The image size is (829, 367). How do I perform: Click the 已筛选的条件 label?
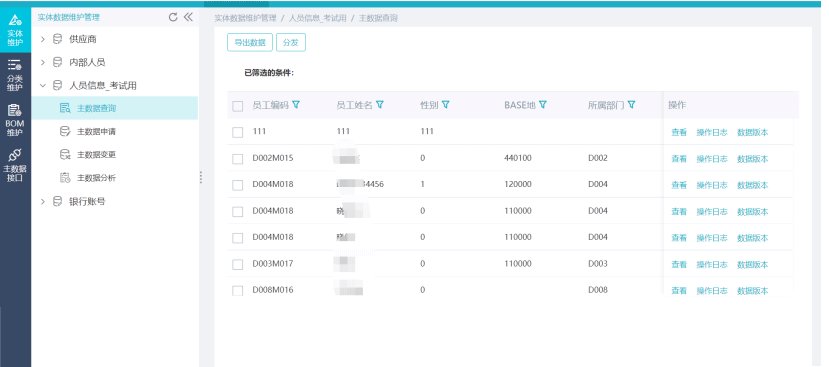[269, 73]
